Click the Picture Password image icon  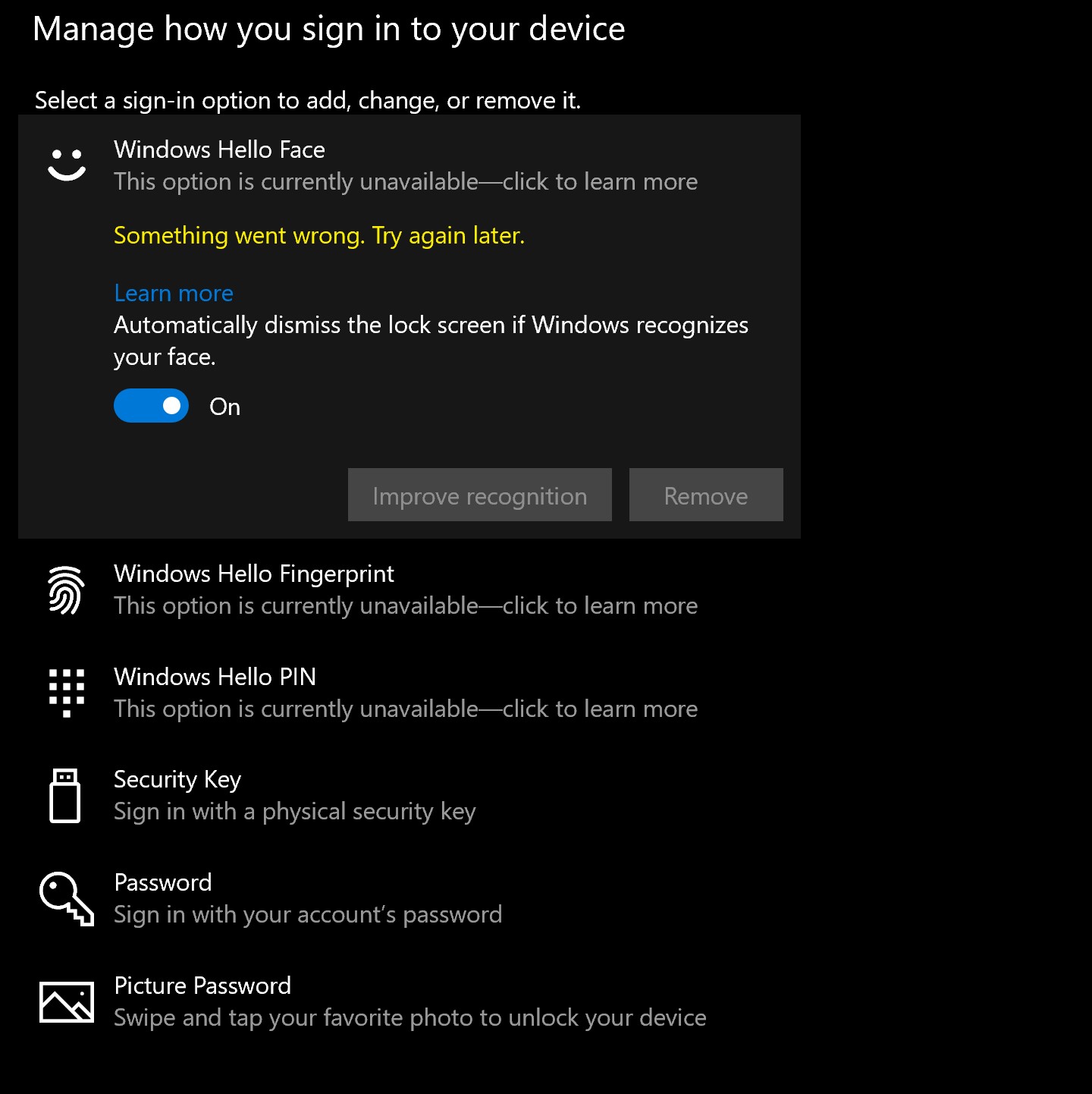coord(67,1002)
